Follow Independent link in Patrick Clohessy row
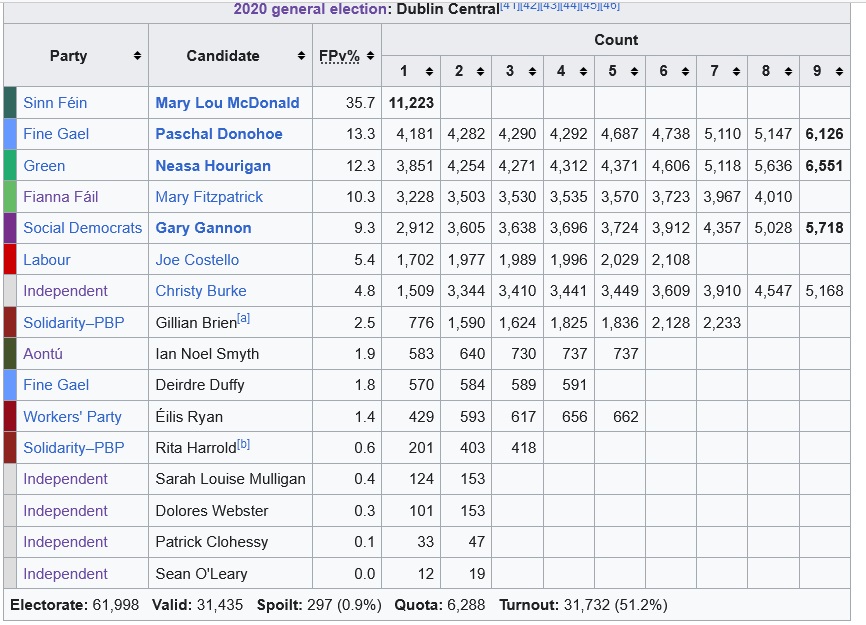The width and height of the screenshot is (866, 625). point(65,542)
